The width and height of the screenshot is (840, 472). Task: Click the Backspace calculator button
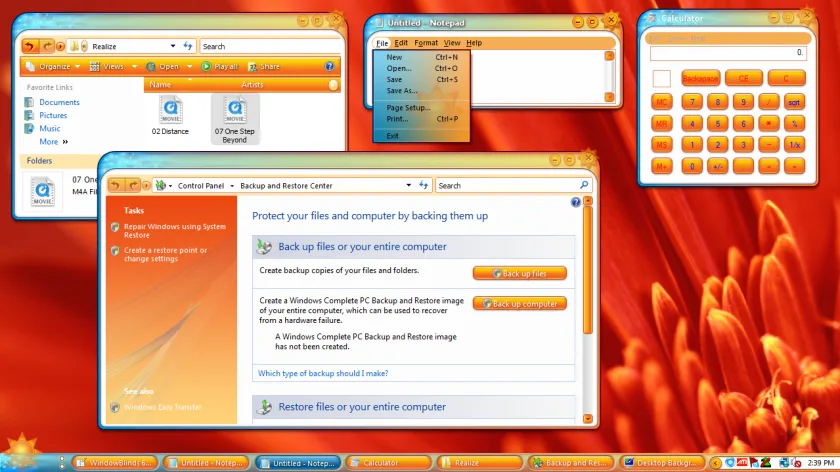pos(700,79)
